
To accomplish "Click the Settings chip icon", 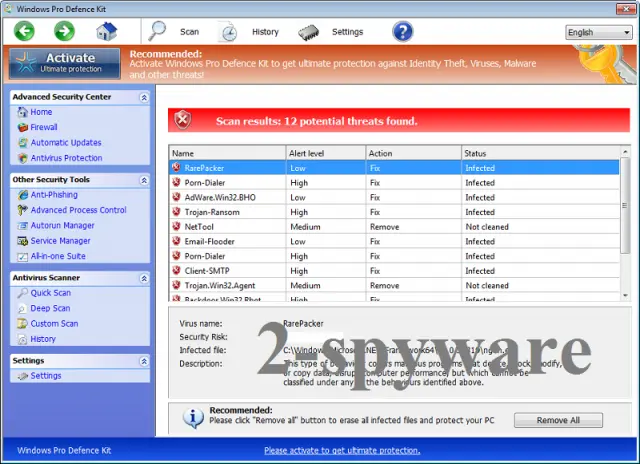I will point(309,33).
